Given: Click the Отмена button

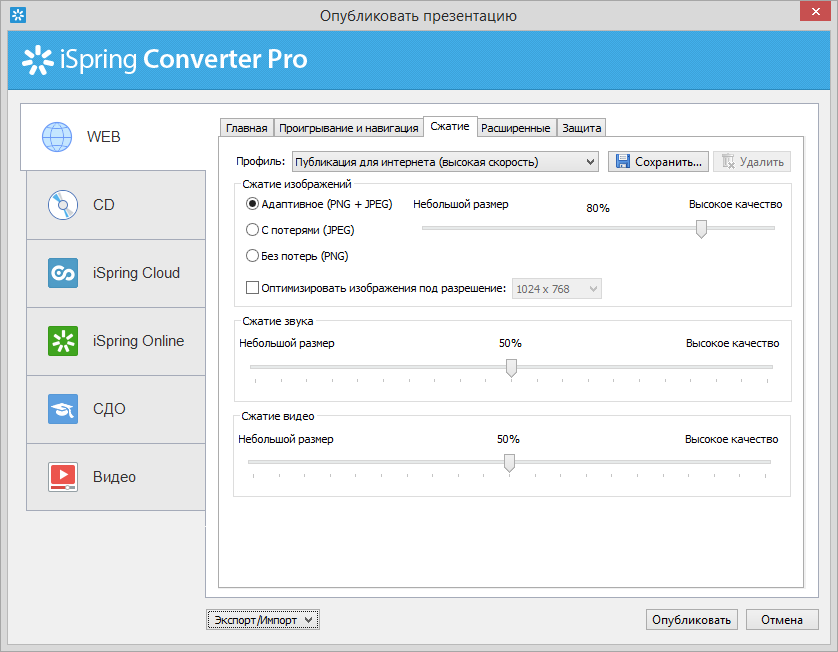Looking at the screenshot, I should [x=782, y=620].
